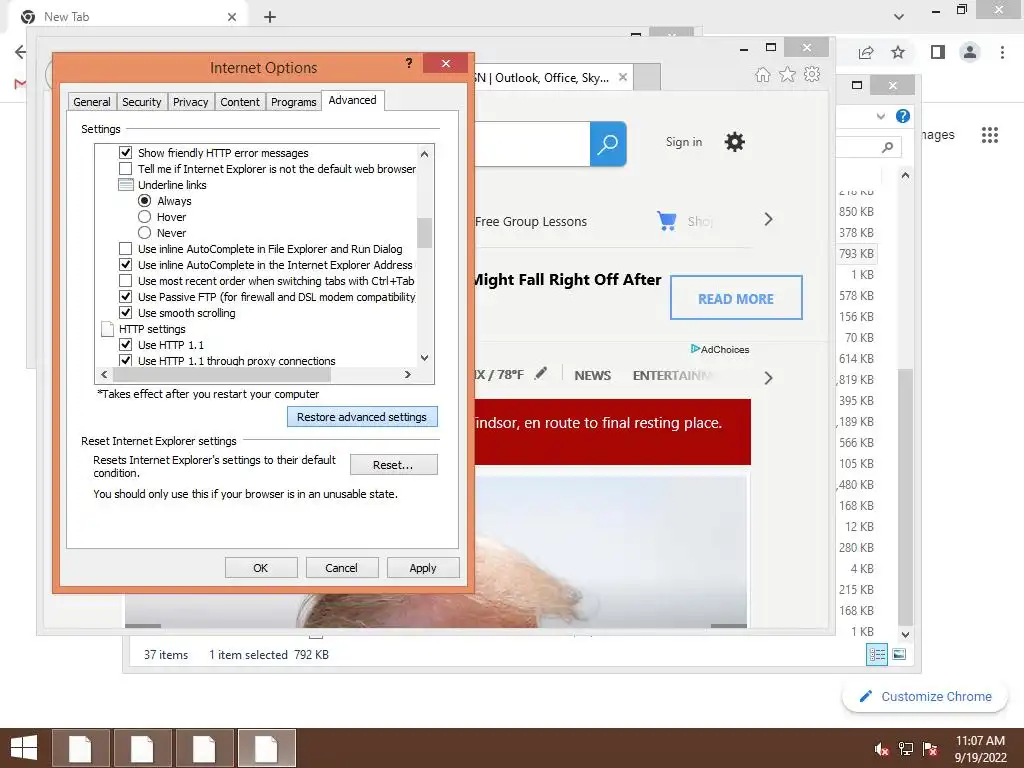Toggle the Chrome side panel icon
Viewport: 1024px width, 768px height.
(938, 52)
